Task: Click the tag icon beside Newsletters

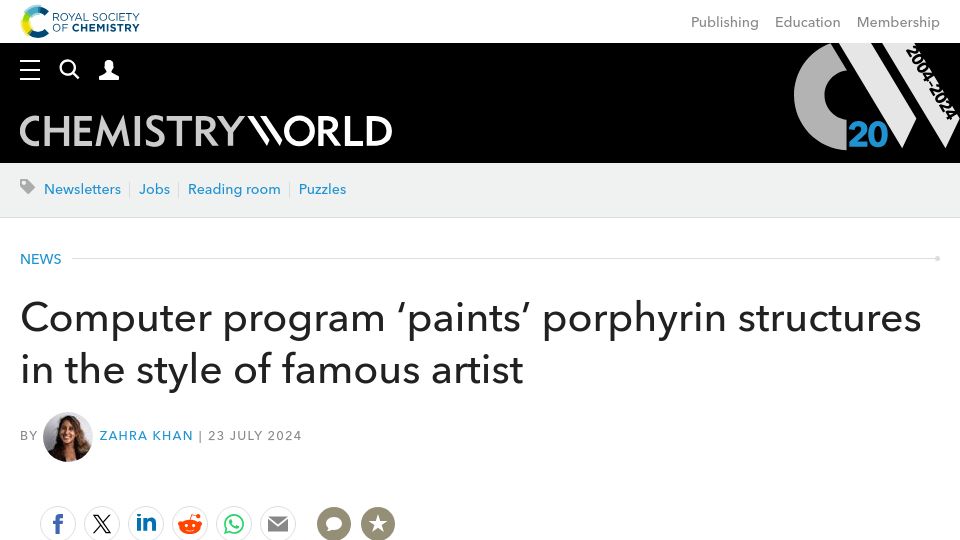Action: click(x=28, y=187)
